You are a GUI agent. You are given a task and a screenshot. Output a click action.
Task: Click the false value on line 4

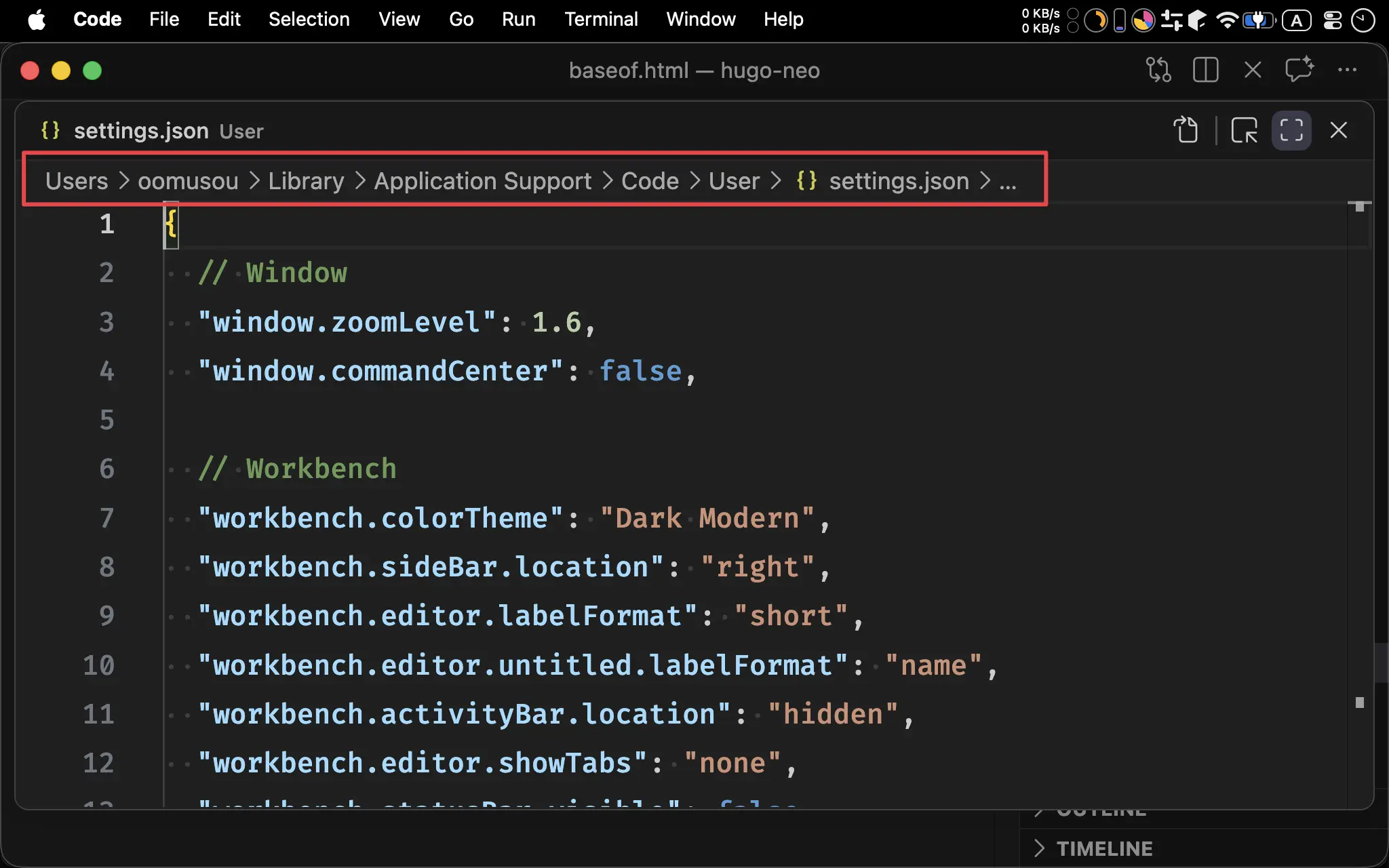640,371
